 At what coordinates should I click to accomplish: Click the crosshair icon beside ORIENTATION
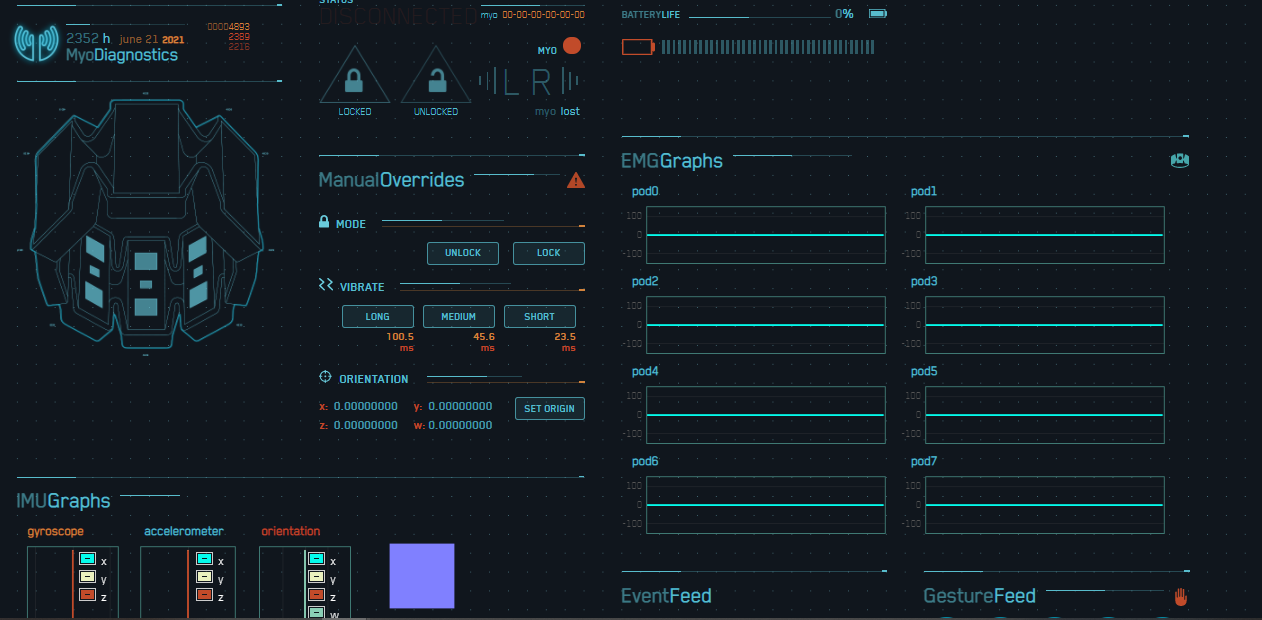pyautogui.click(x=325, y=377)
